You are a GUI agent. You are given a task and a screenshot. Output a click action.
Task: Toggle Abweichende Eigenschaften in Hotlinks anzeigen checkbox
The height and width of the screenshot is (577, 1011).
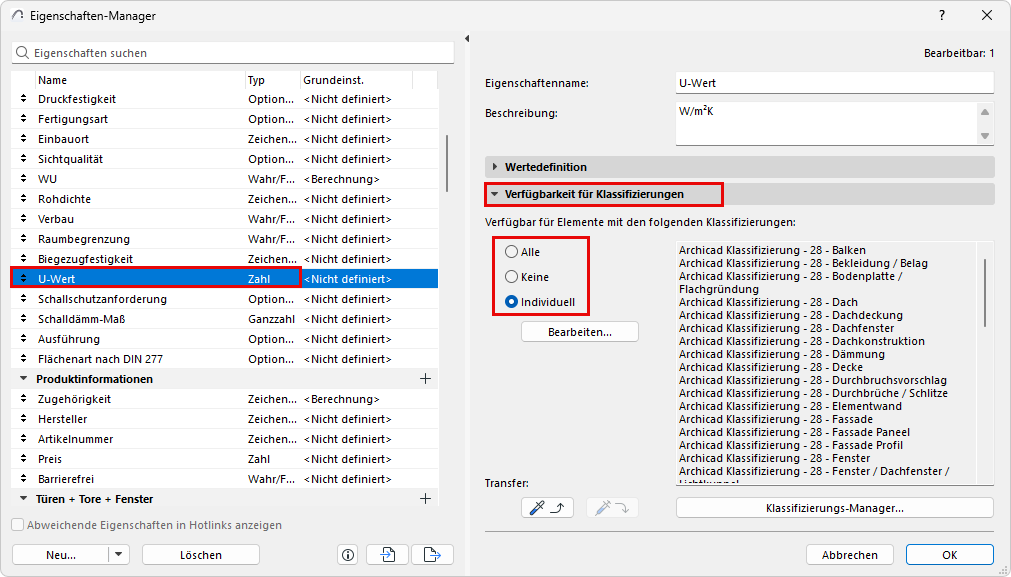(18, 525)
